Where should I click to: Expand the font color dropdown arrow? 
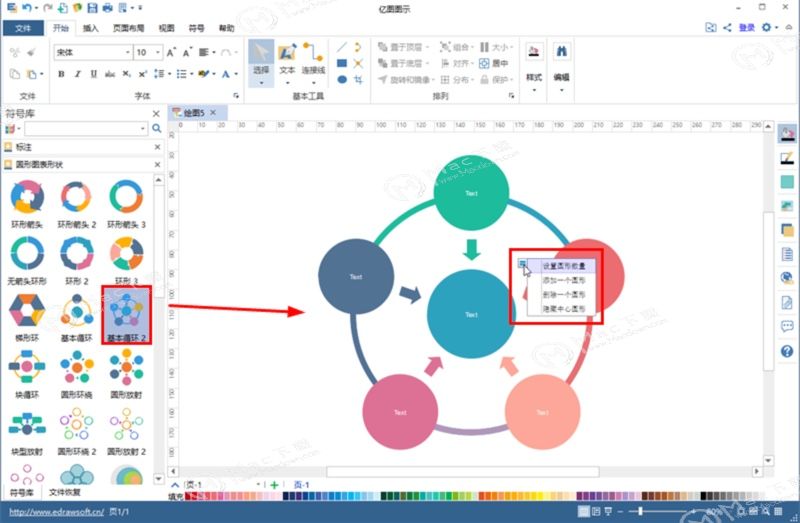pyautogui.click(x=236, y=74)
